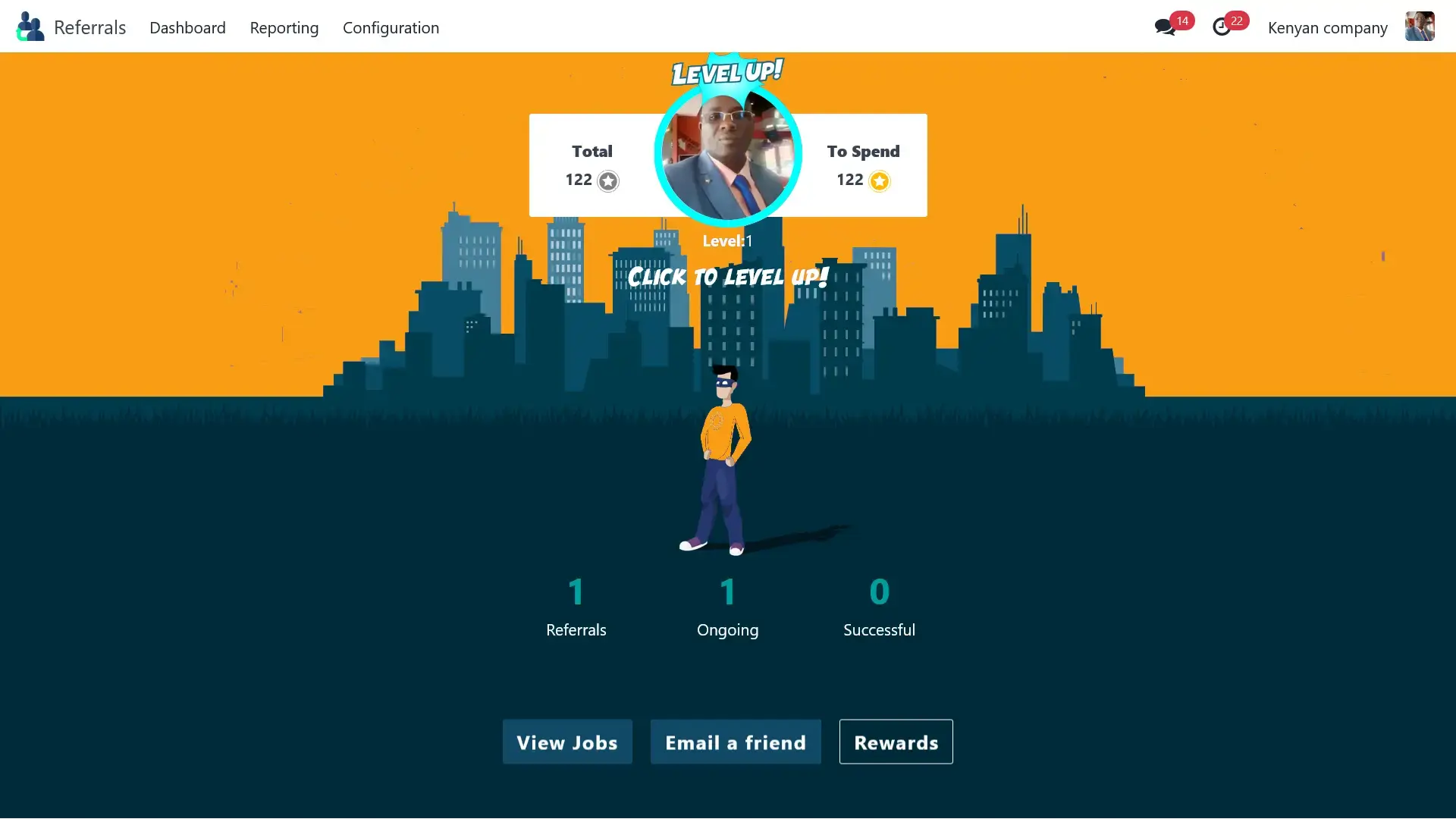Viewport: 1456px width, 819px height.
Task: Open the activities clock icon
Action: [x=1221, y=28]
